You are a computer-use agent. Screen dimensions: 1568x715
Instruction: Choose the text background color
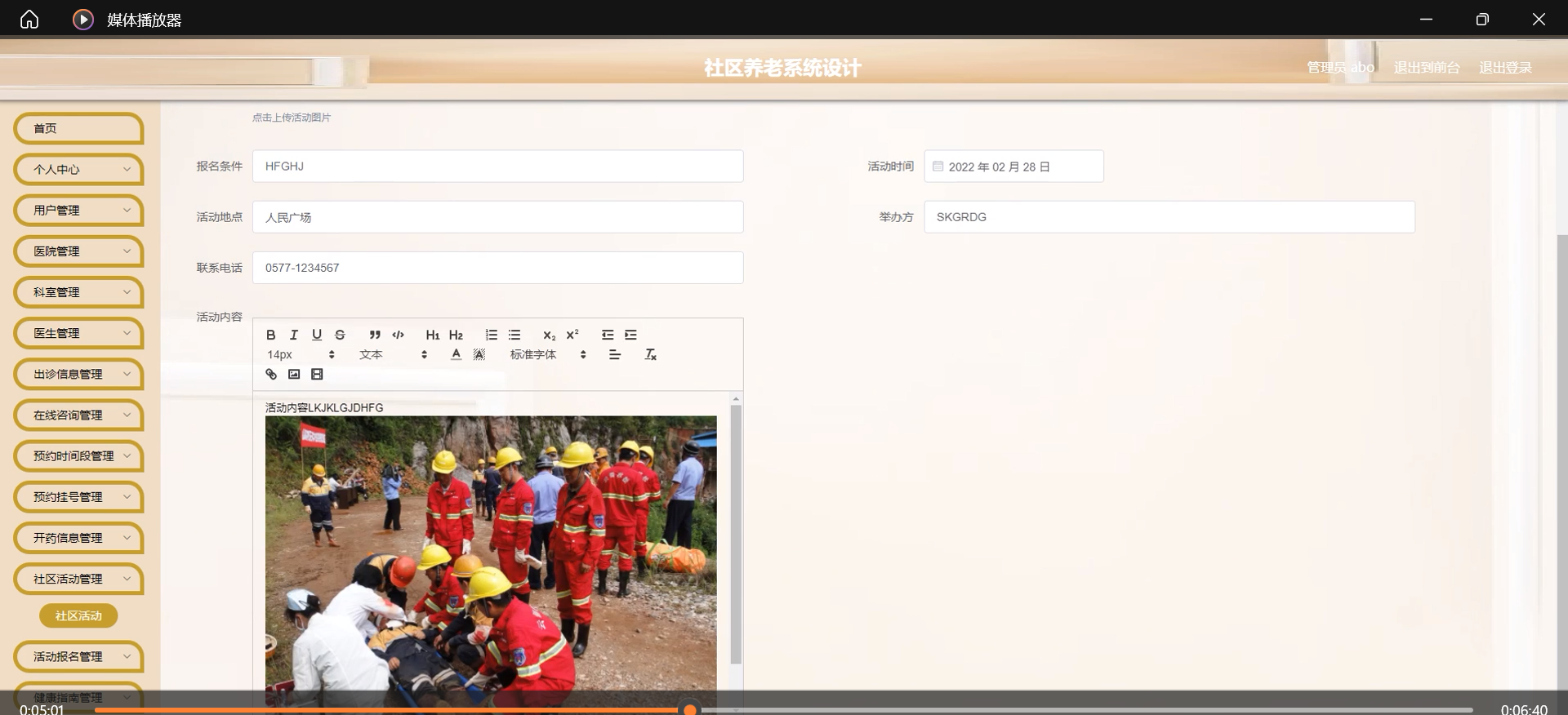[x=479, y=354]
